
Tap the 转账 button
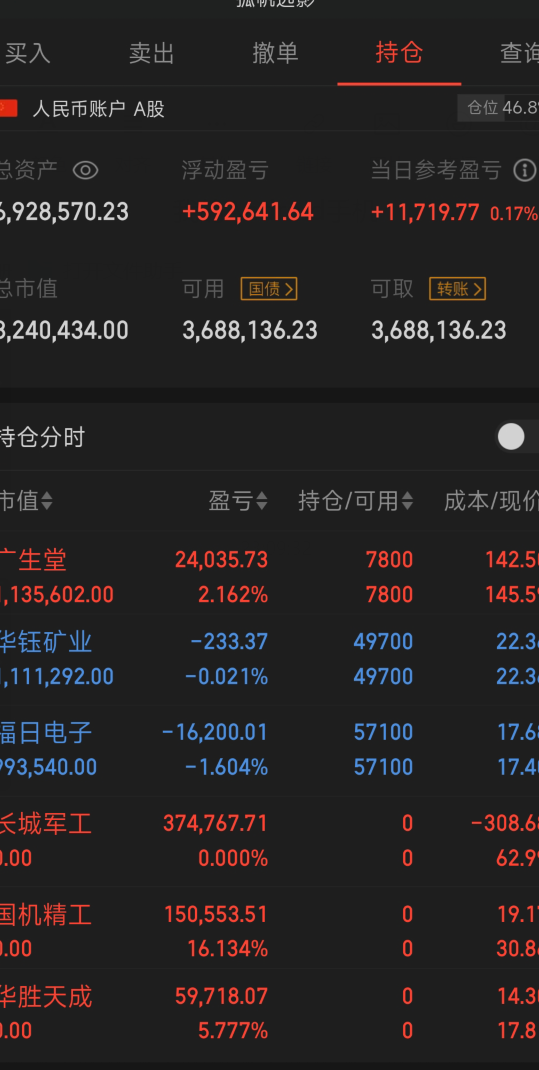(x=457, y=289)
